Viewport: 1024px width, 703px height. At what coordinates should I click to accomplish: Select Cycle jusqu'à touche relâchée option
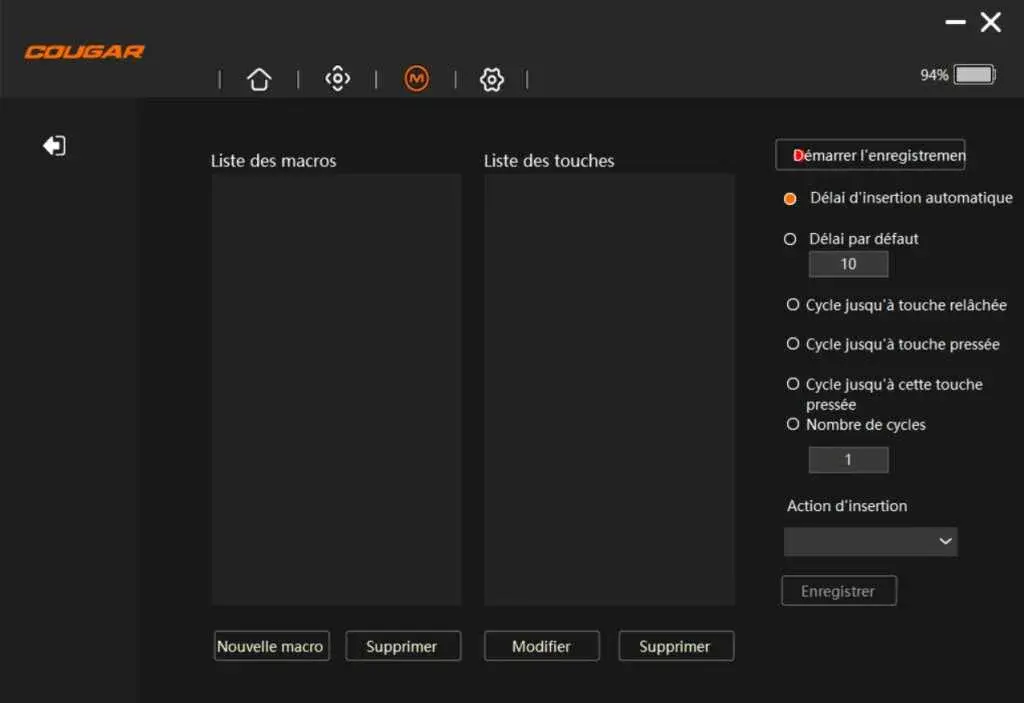point(792,305)
